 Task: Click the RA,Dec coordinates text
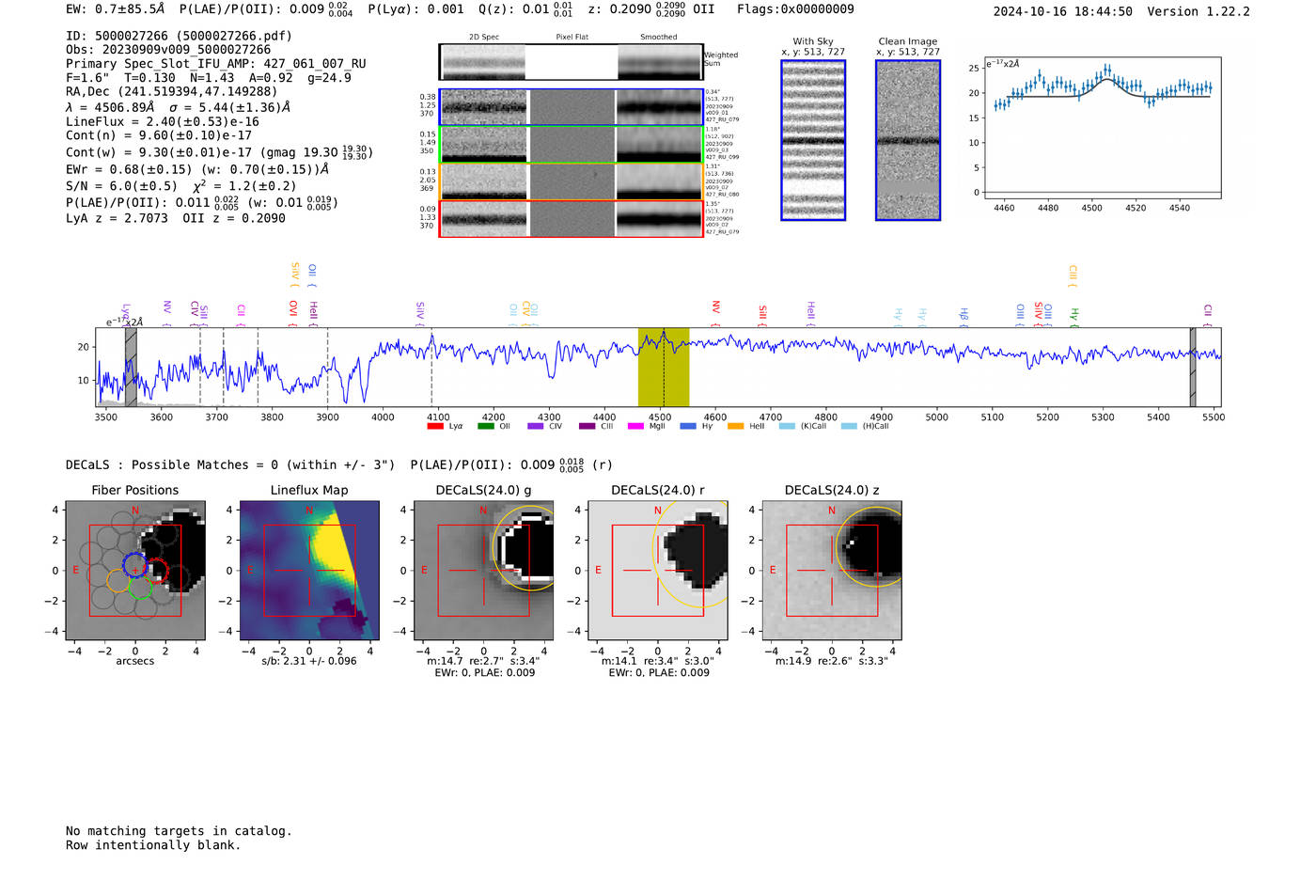tap(172, 92)
